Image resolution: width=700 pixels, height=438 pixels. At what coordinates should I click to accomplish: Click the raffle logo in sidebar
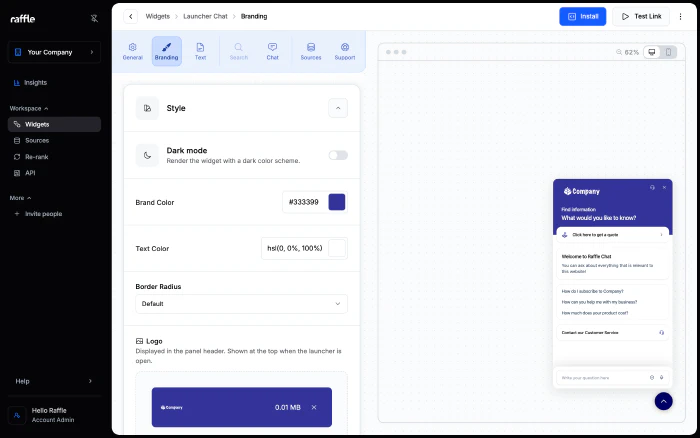(22, 19)
